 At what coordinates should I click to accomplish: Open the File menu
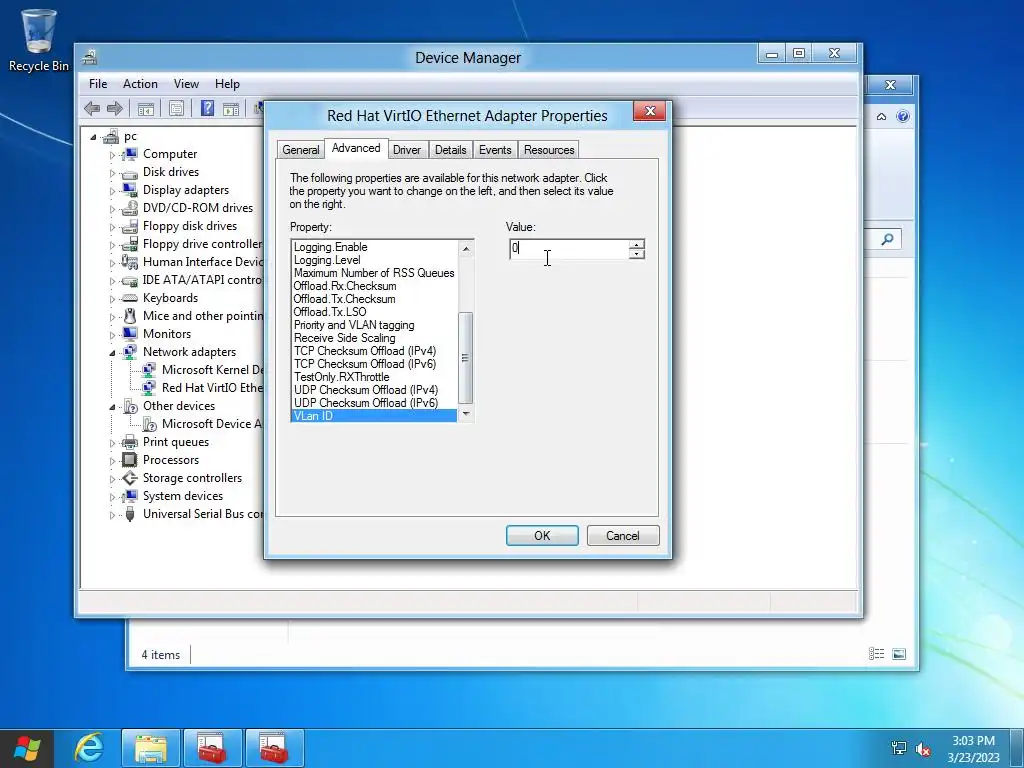coord(98,84)
